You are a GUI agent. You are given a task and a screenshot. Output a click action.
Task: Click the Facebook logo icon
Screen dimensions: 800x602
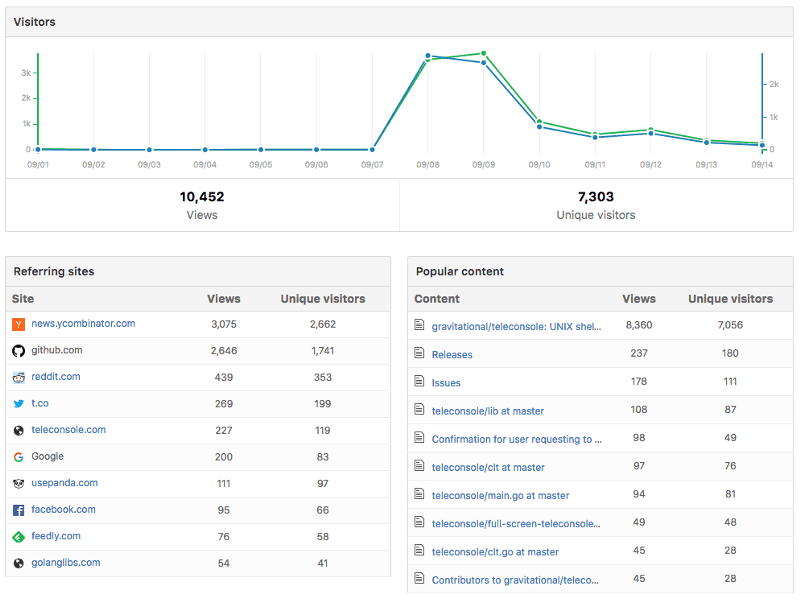[18, 510]
